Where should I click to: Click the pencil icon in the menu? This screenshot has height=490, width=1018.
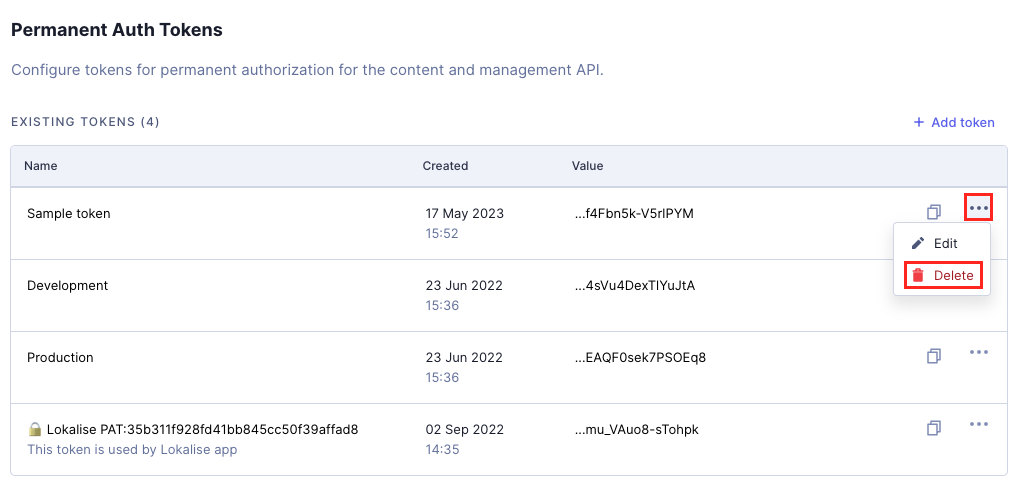click(918, 243)
